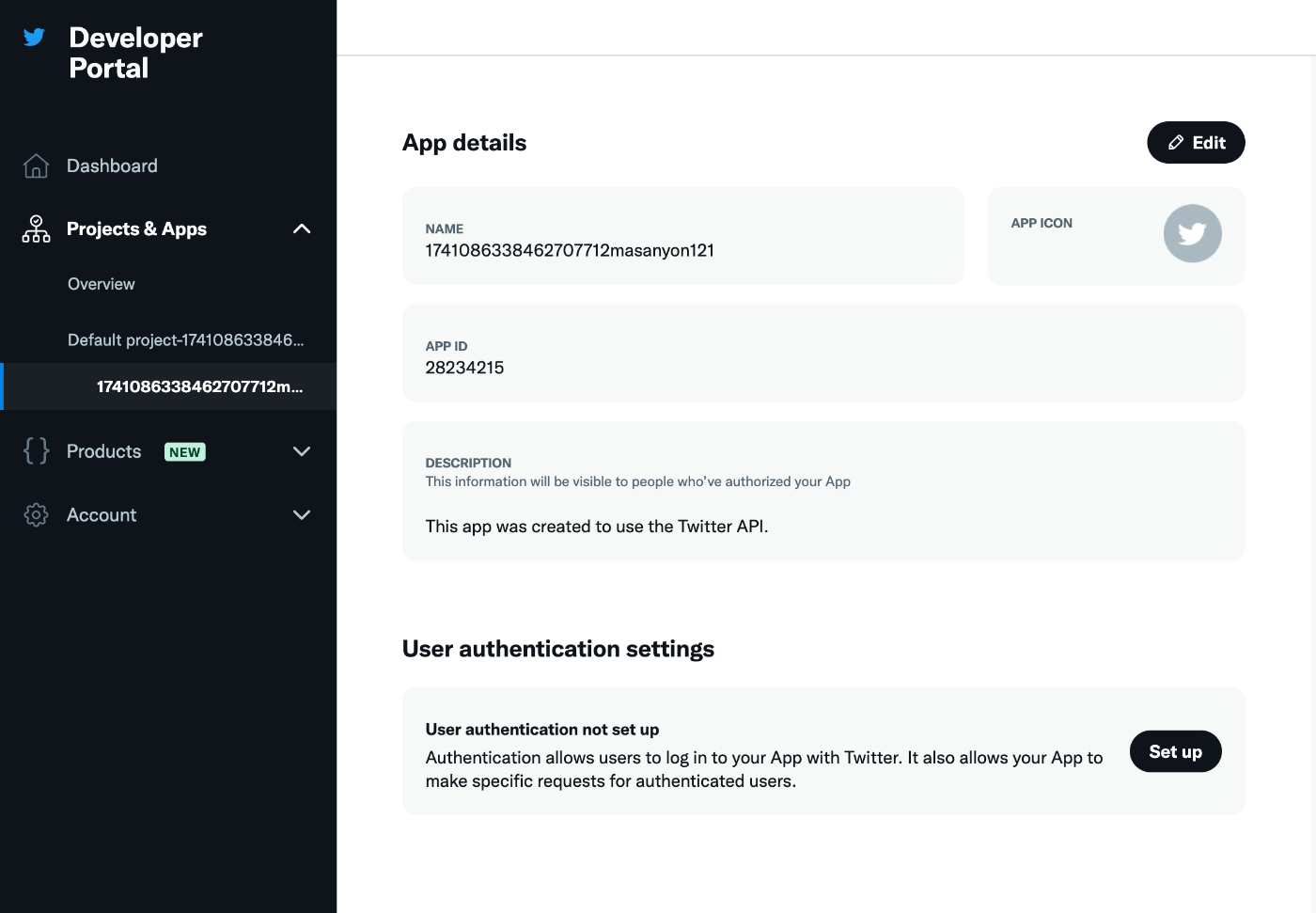This screenshot has height=913, width=1316.
Task: Click app name 1741086338462707712masanyon121
Action: click(570, 250)
